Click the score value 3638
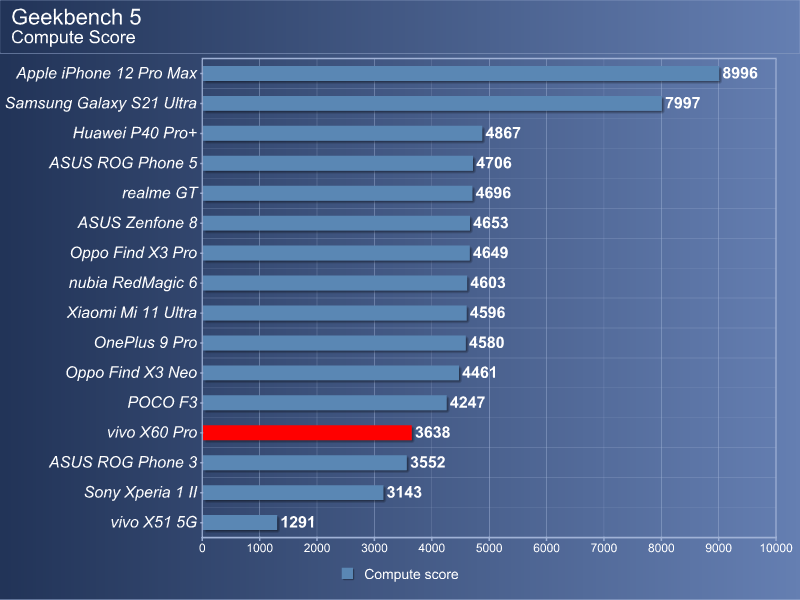The image size is (800, 600). (x=432, y=433)
